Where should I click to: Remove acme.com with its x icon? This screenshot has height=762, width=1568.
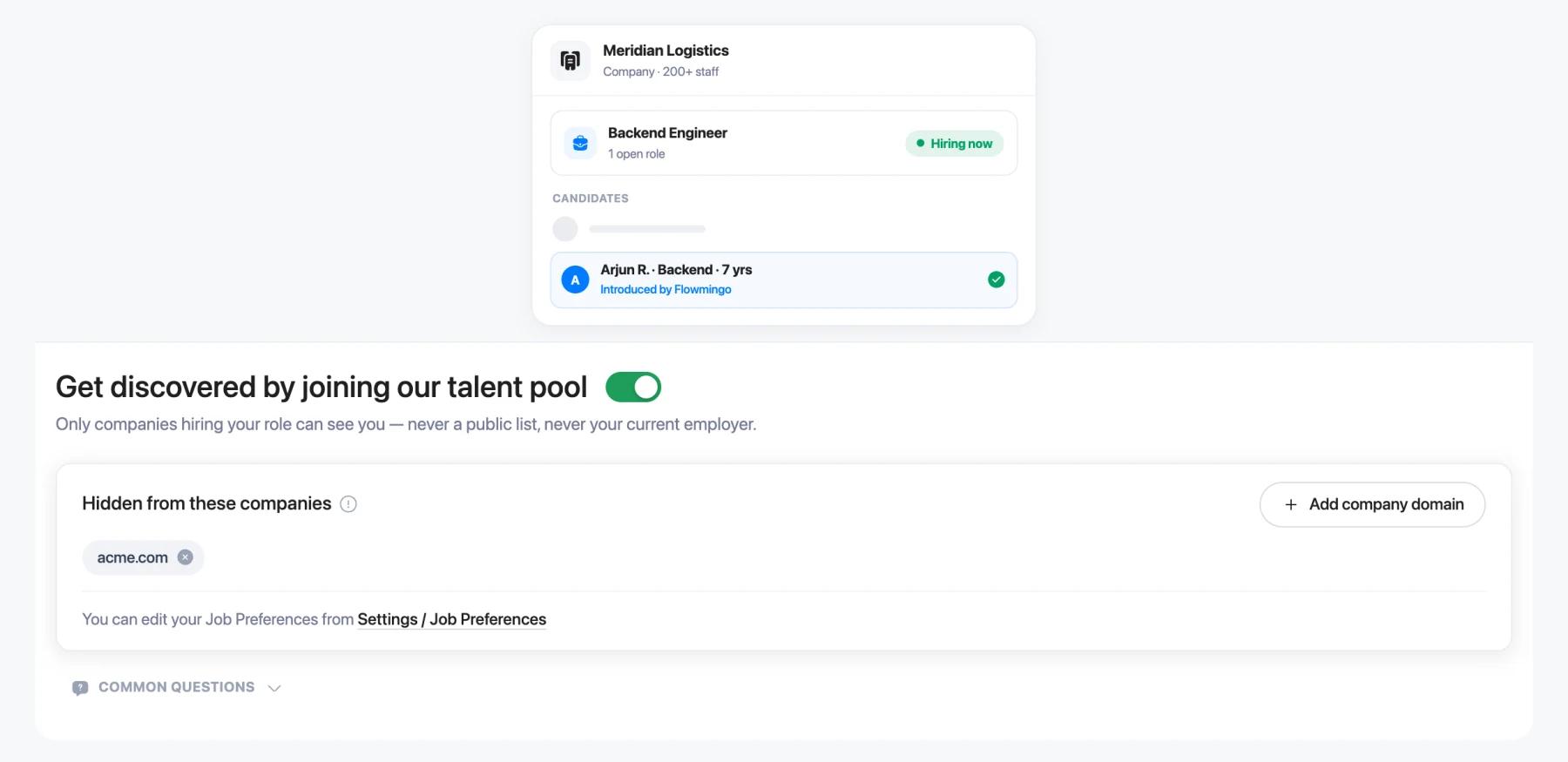coord(186,557)
